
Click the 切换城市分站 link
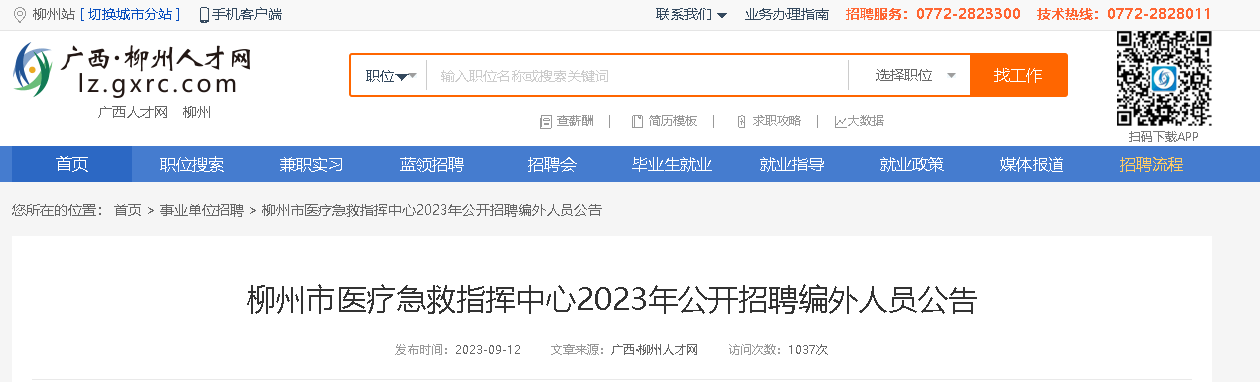click(130, 14)
